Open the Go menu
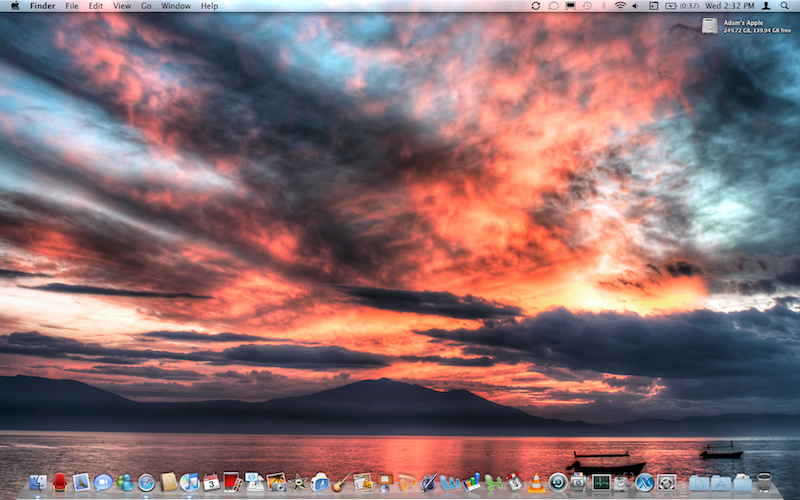The height and width of the screenshot is (500, 800). (146, 6)
